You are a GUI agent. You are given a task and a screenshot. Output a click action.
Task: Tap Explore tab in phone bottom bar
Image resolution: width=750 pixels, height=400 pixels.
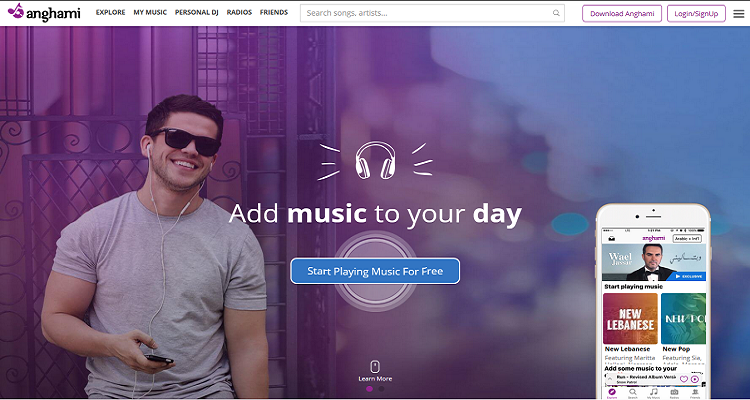click(x=612, y=392)
